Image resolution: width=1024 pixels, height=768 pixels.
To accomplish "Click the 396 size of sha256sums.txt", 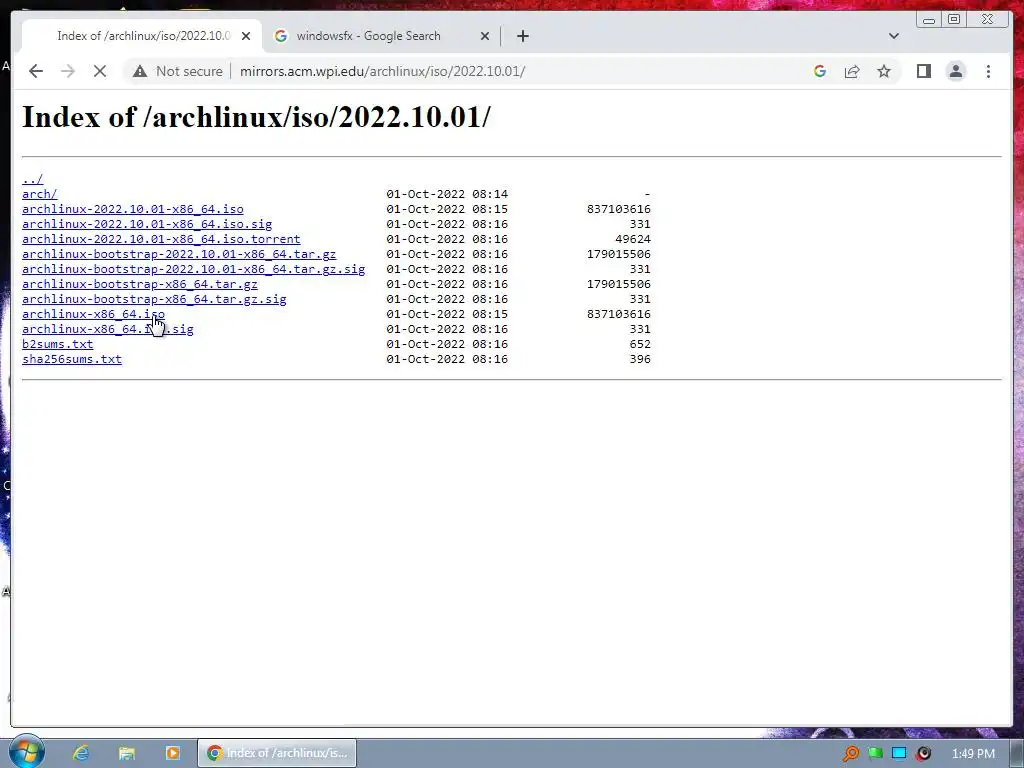I will point(640,359).
